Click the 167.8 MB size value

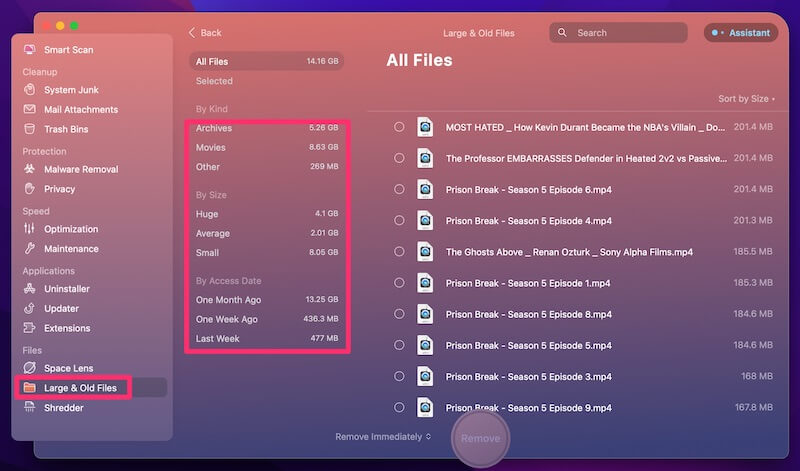pos(754,407)
